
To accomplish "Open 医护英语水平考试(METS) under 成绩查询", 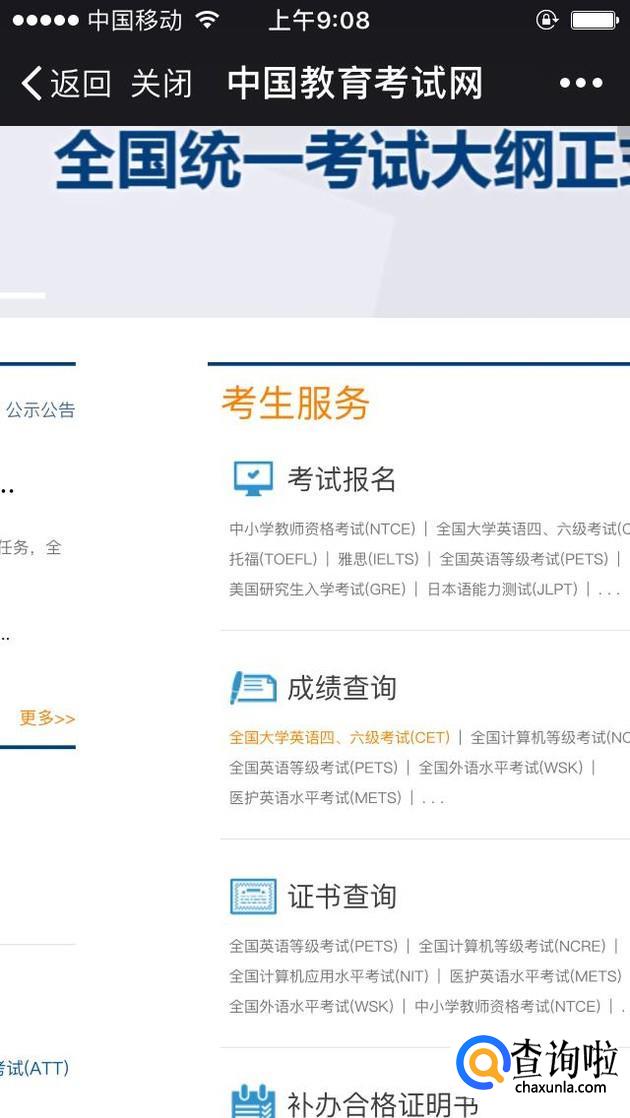I will [x=316, y=797].
